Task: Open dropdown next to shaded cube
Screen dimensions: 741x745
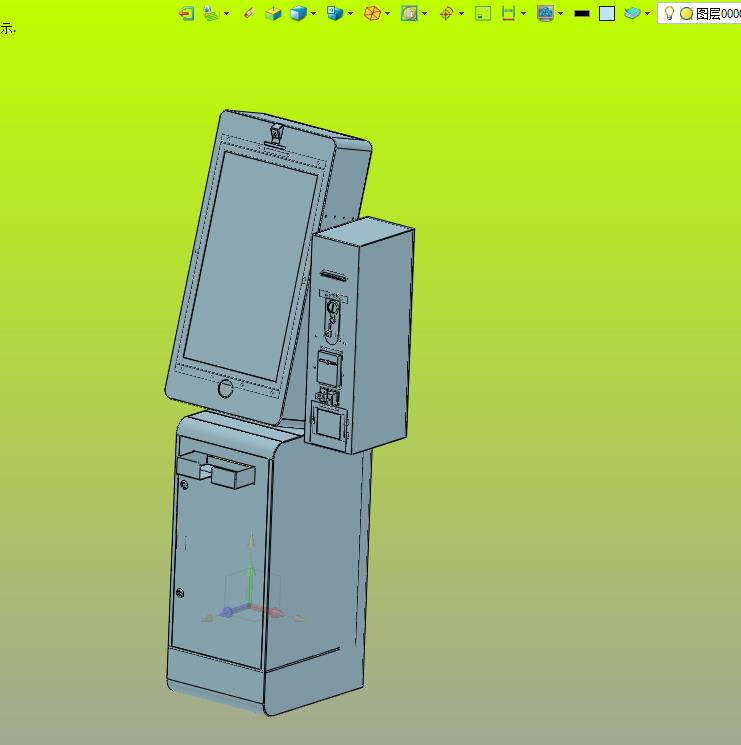Action: 314,14
